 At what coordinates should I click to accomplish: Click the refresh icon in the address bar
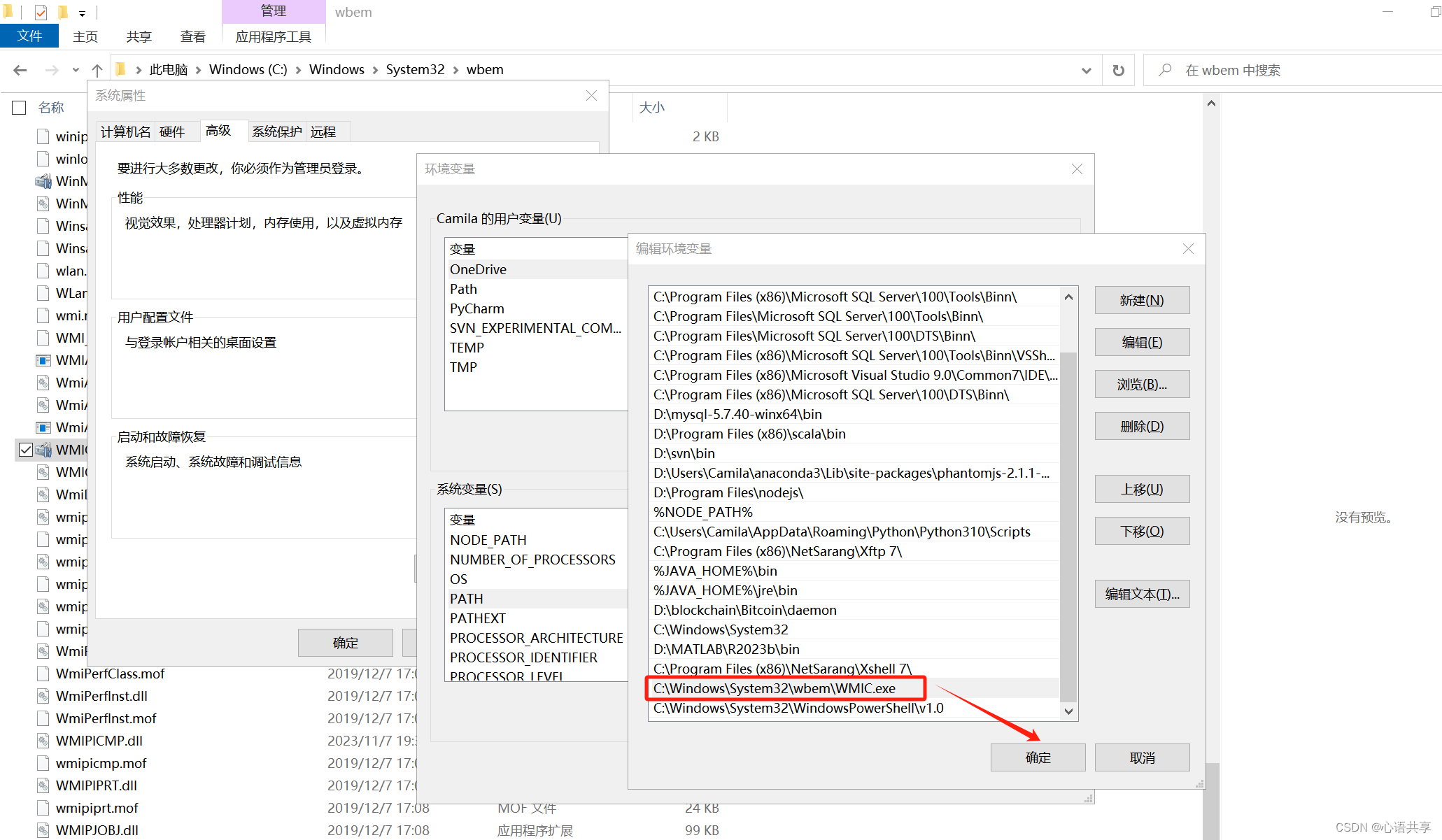click(x=1118, y=69)
